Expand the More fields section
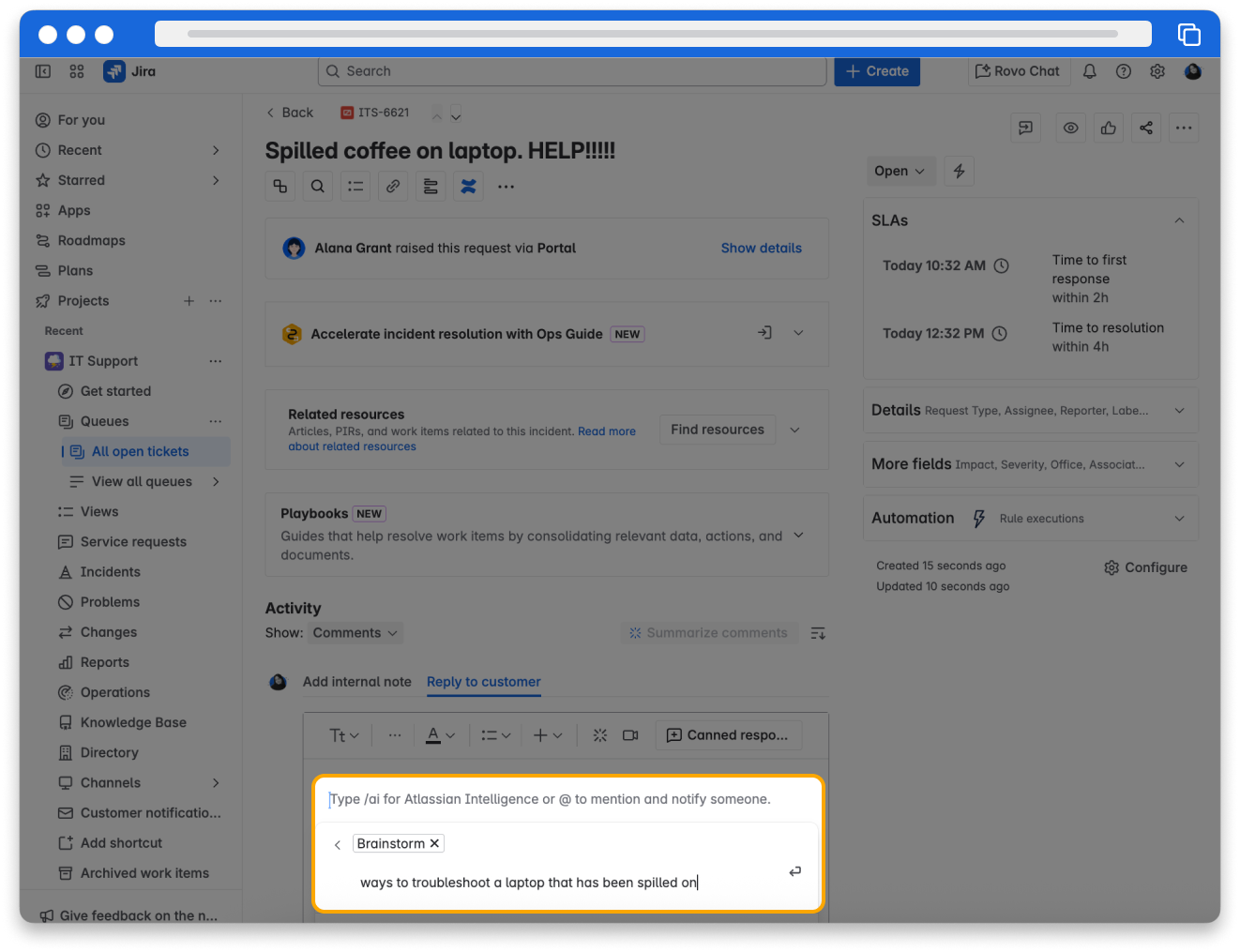This screenshot has height=952, width=1240. click(1179, 464)
